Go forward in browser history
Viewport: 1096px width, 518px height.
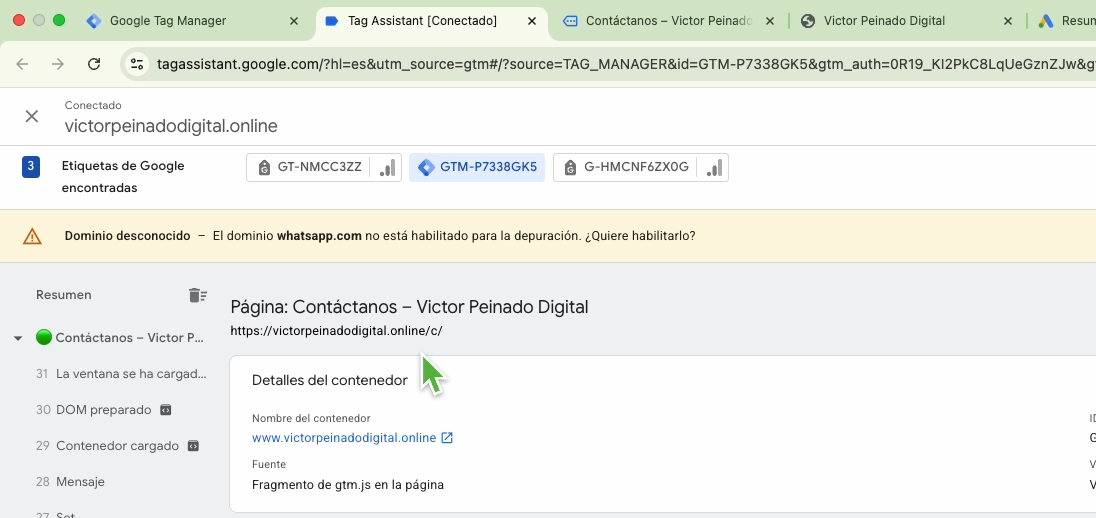click(58, 64)
